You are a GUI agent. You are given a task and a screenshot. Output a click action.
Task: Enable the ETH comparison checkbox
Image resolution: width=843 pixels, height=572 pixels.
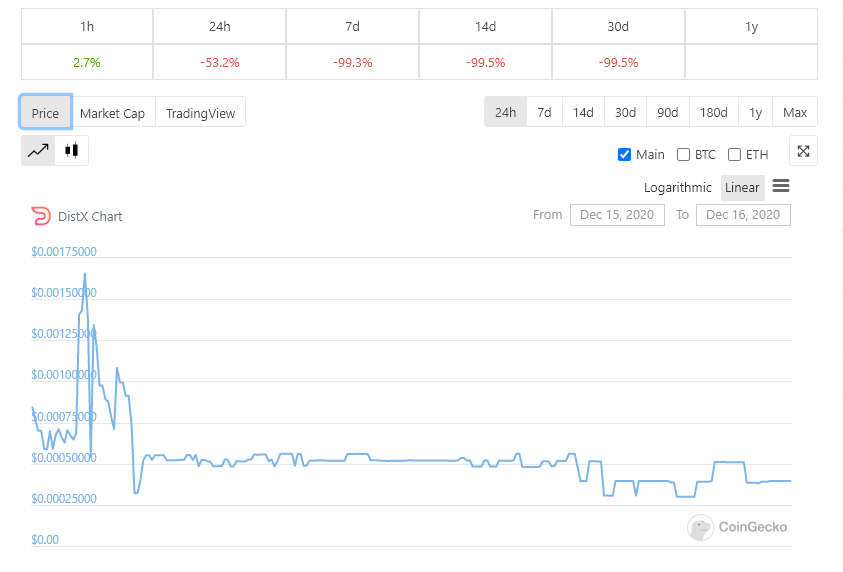(x=734, y=155)
